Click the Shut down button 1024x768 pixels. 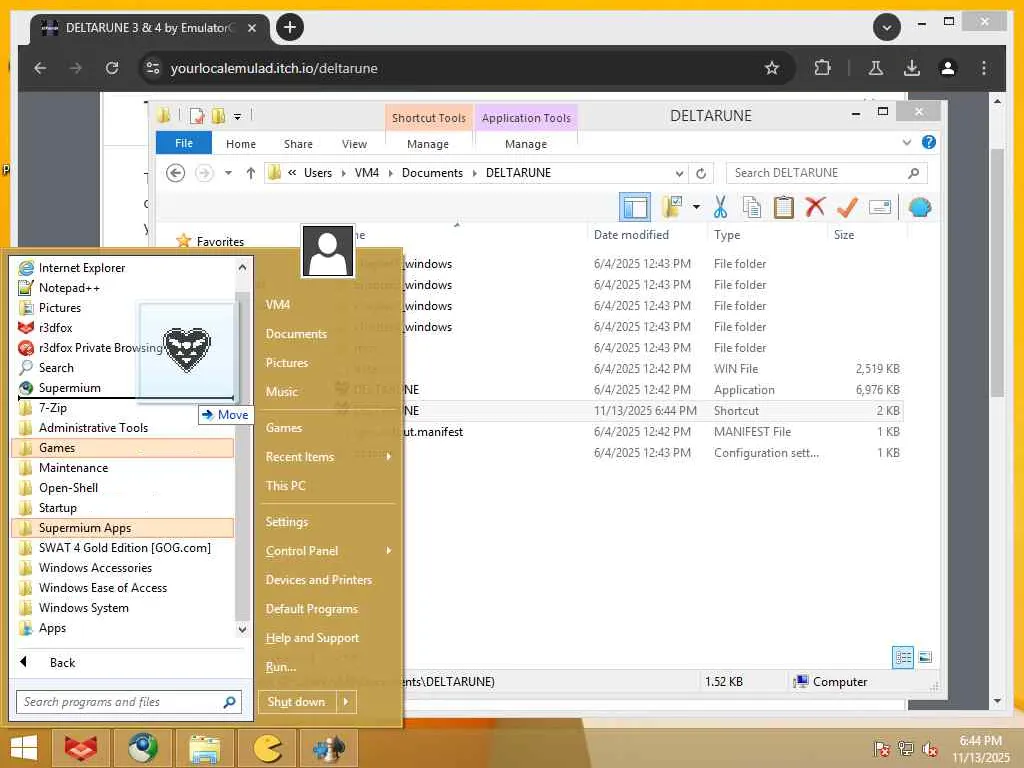(x=297, y=702)
